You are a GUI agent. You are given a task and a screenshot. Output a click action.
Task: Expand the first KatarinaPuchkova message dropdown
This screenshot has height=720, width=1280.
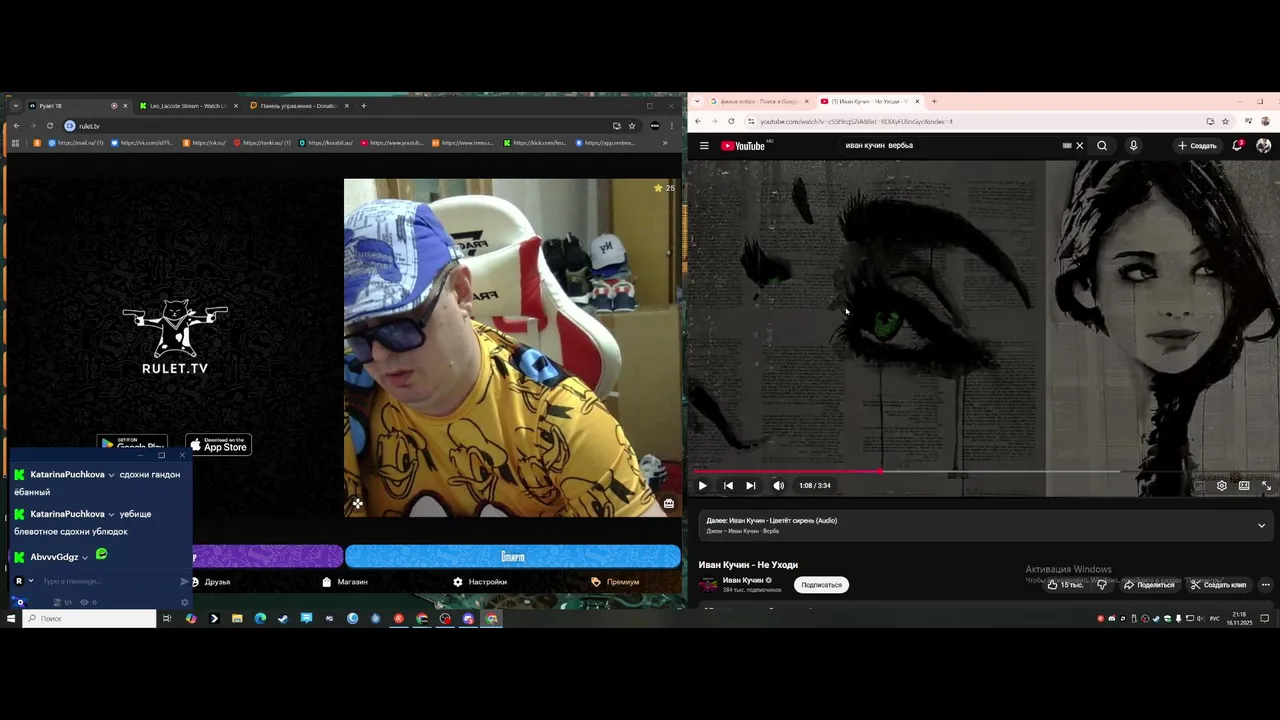pos(111,475)
